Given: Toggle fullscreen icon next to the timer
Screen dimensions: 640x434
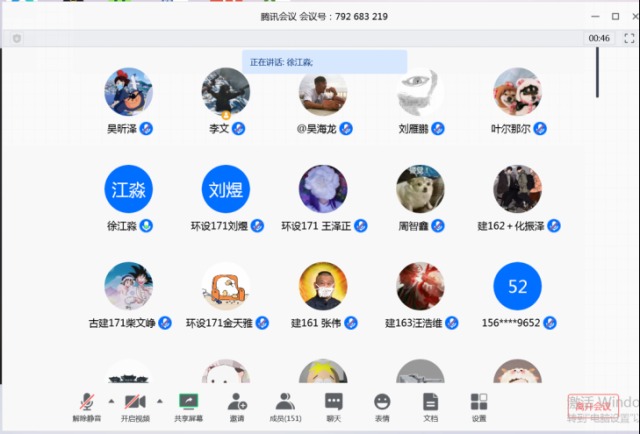Looking at the screenshot, I should click(x=630, y=38).
